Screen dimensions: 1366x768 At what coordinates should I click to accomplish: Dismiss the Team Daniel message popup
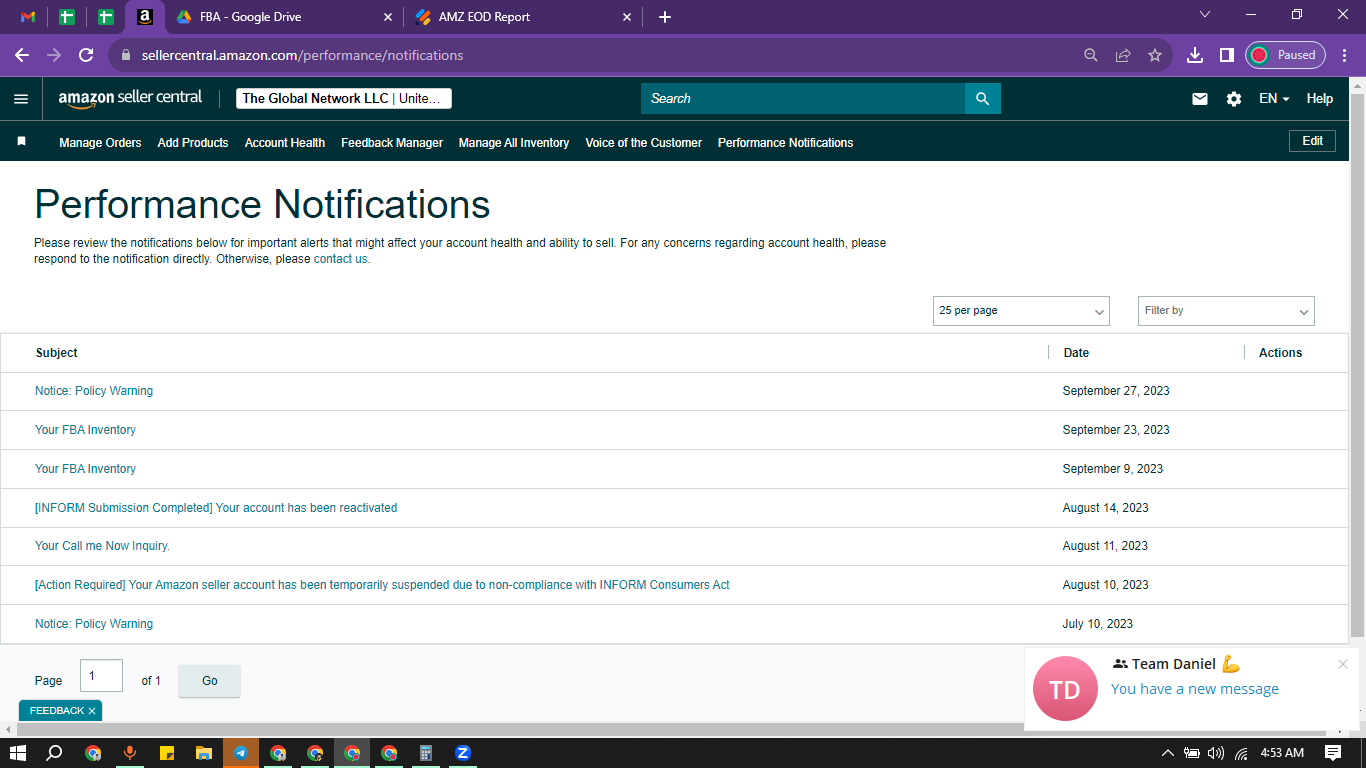[x=1343, y=664]
